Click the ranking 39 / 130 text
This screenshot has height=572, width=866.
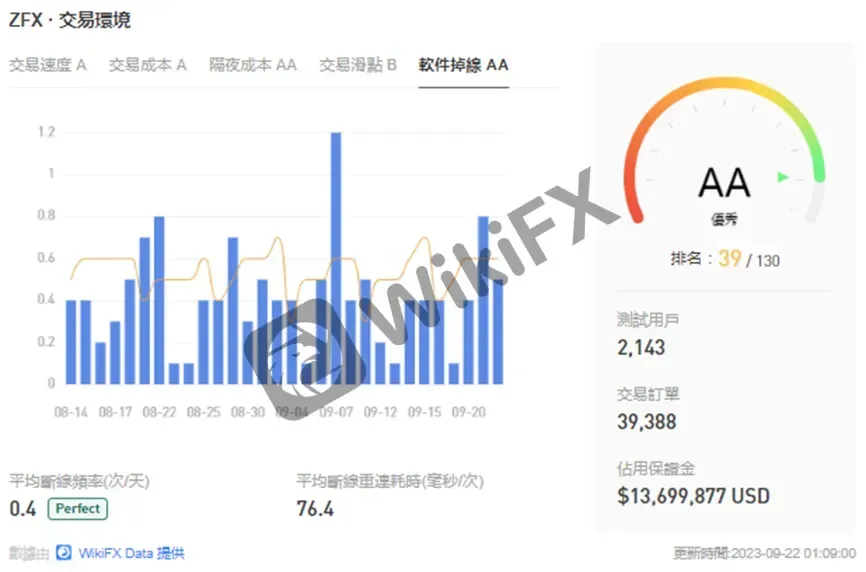pyautogui.click(x=725, y=259)
